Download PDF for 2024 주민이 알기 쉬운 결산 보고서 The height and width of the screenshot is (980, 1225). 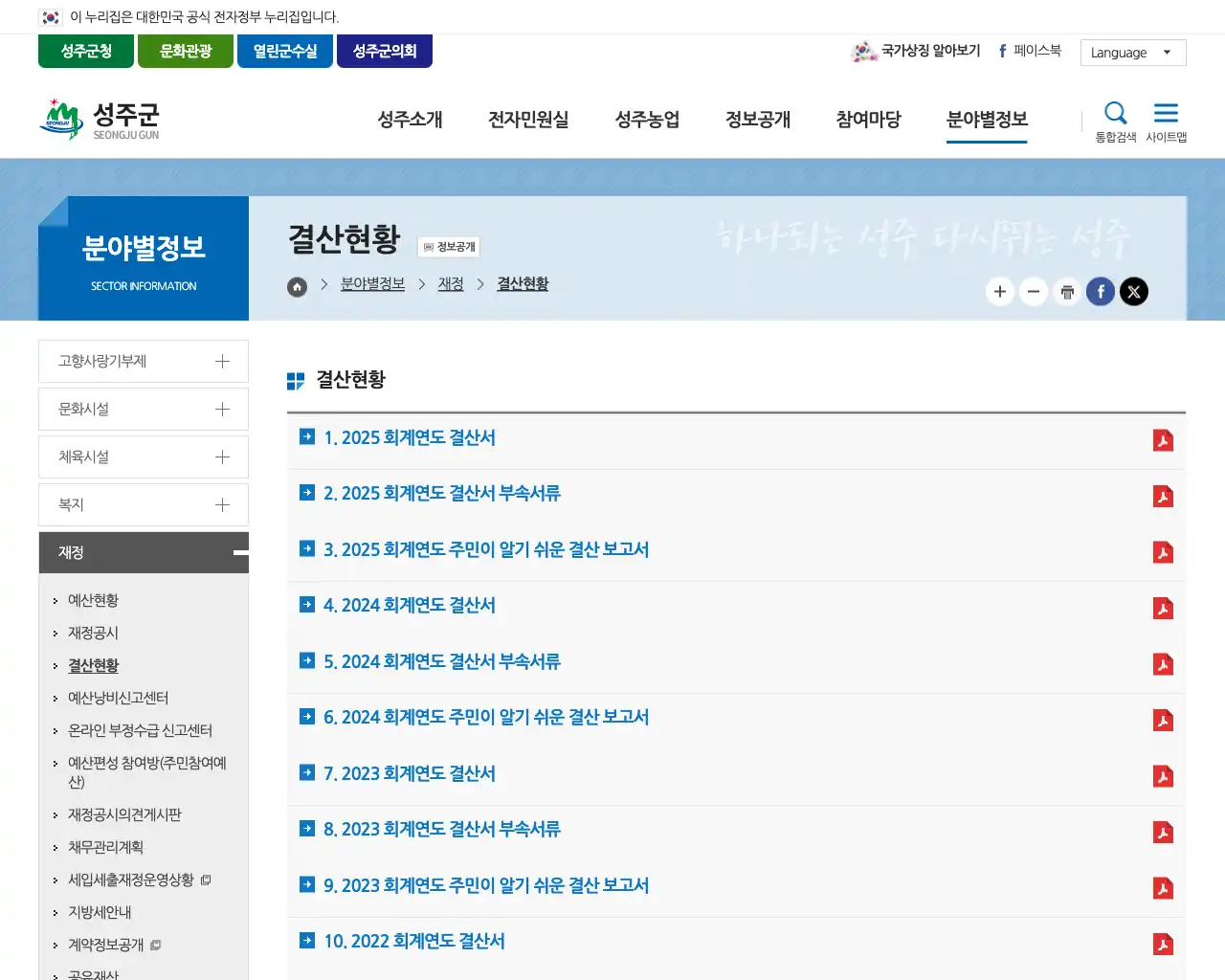(1163, 721)
